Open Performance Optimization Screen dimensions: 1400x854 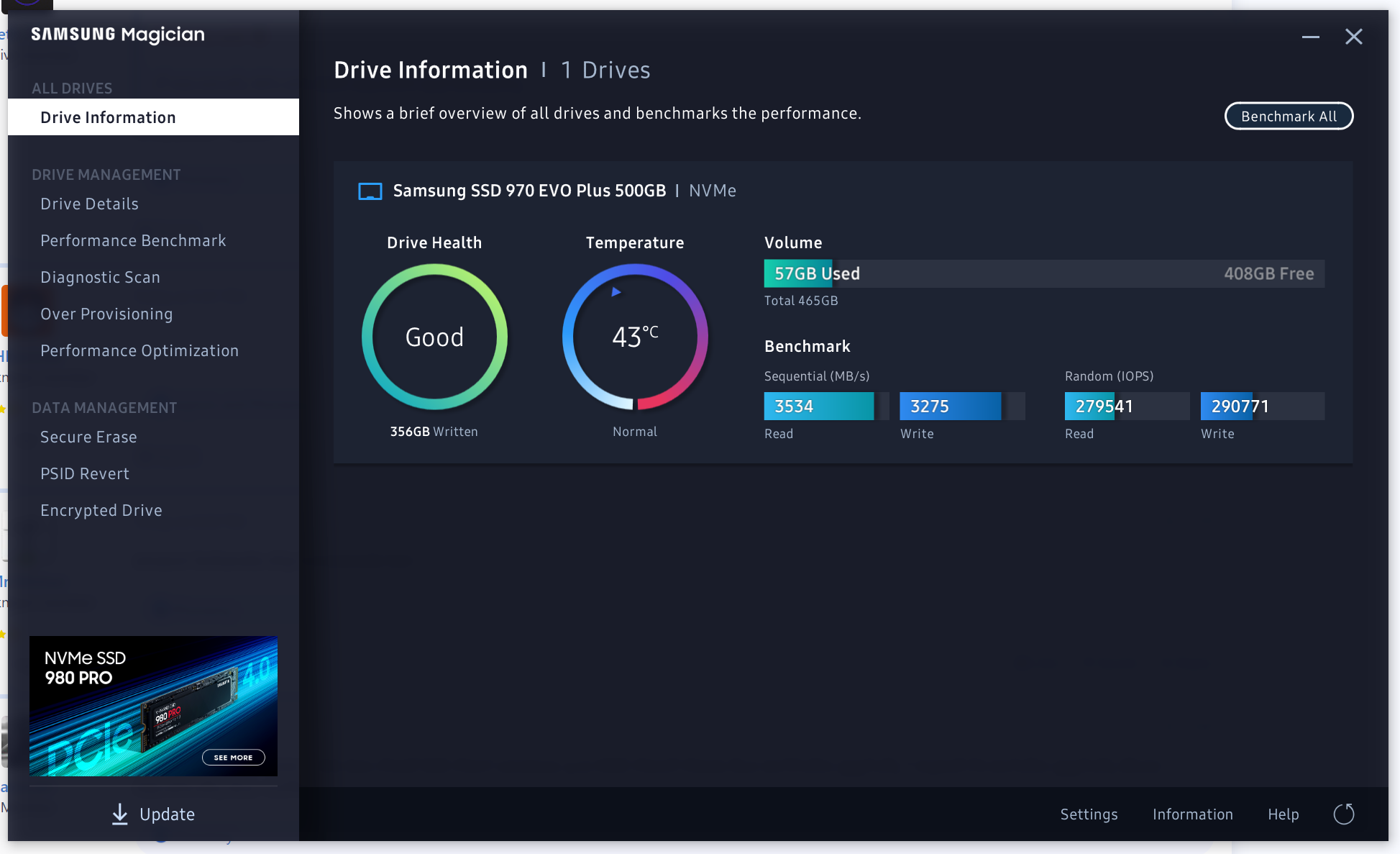pos(139,351)
